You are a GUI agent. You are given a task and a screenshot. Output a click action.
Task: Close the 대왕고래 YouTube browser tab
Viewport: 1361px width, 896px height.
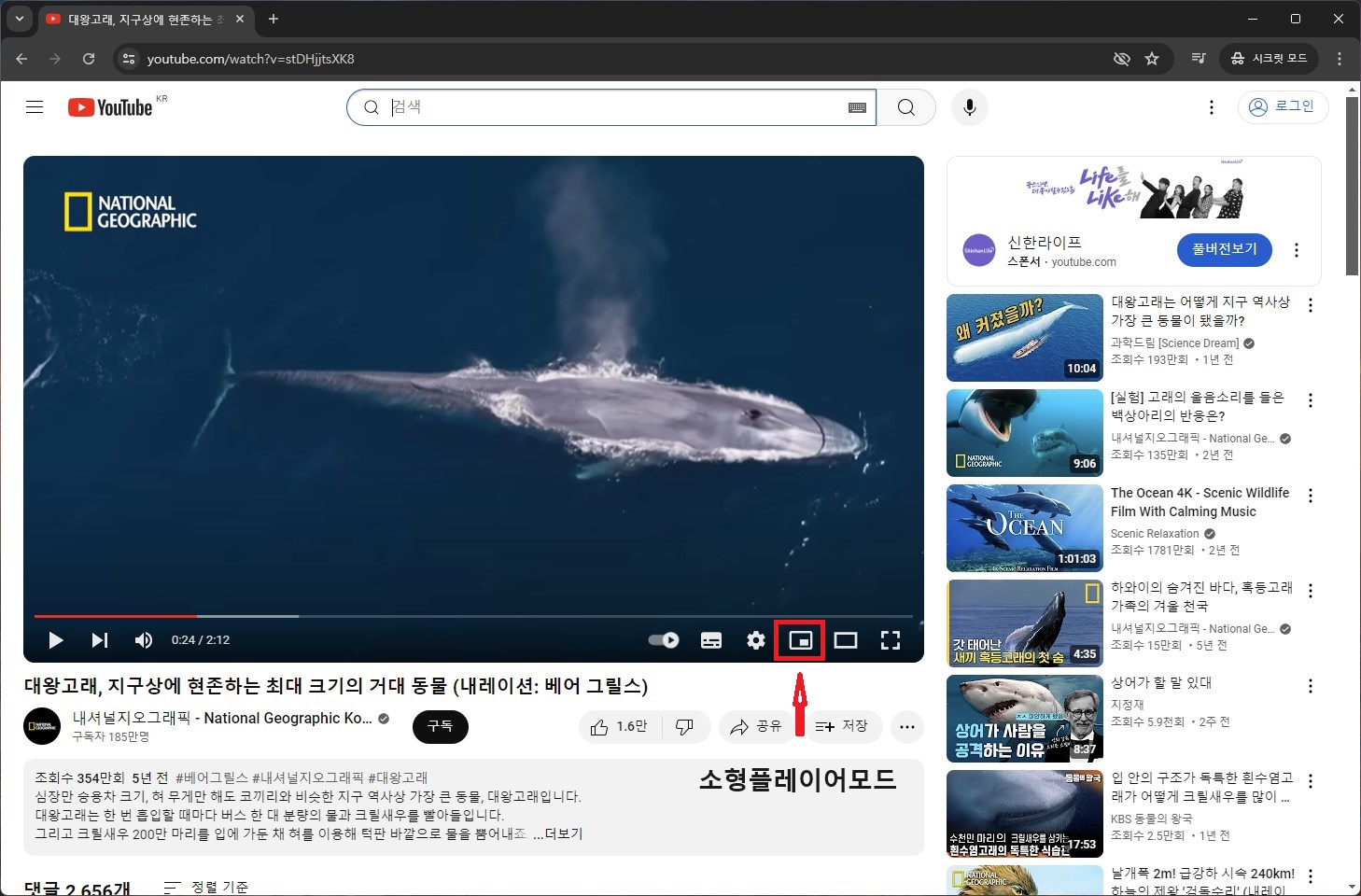240,19
